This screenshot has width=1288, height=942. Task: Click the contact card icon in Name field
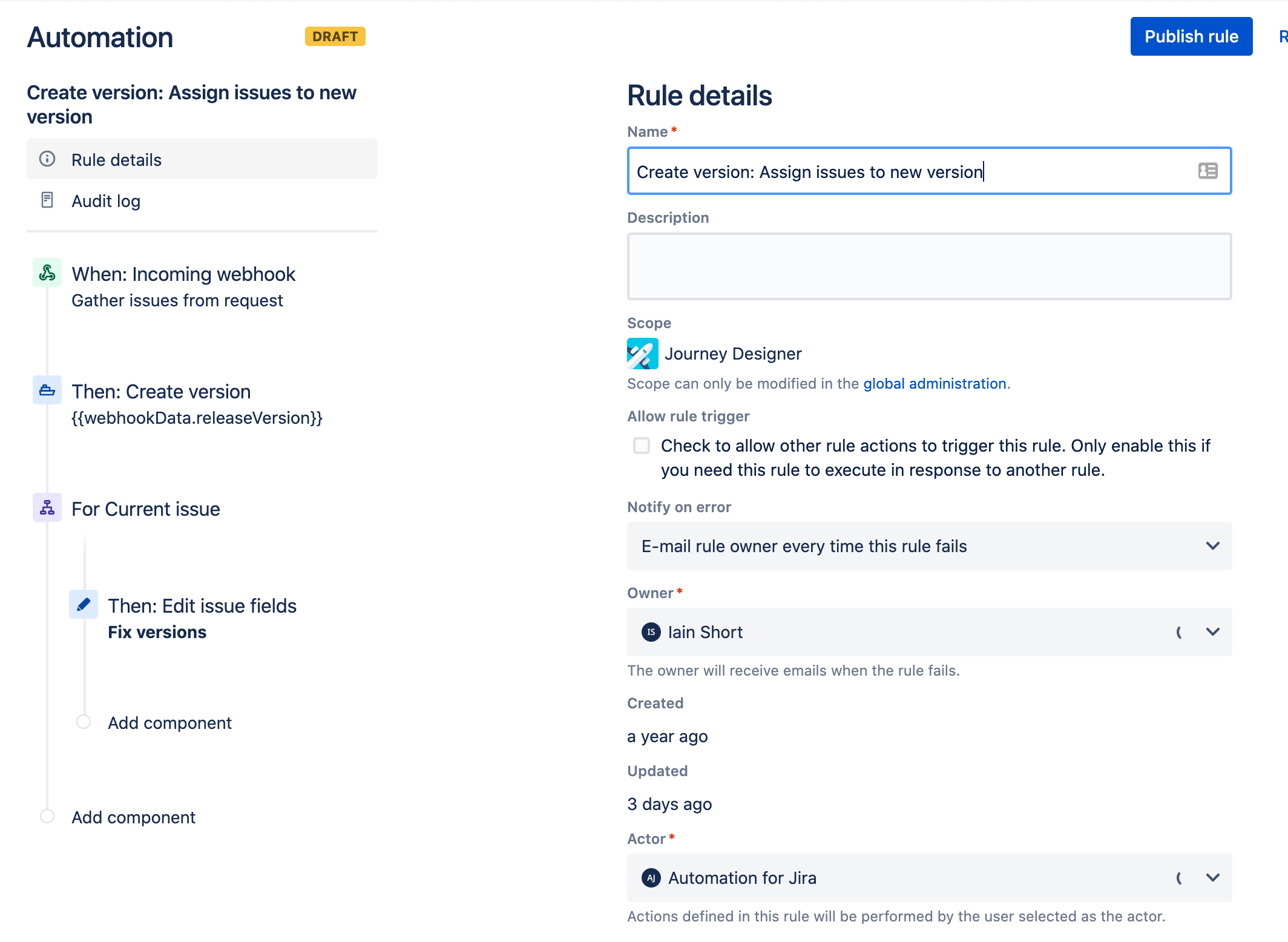tap(1207, 171)
